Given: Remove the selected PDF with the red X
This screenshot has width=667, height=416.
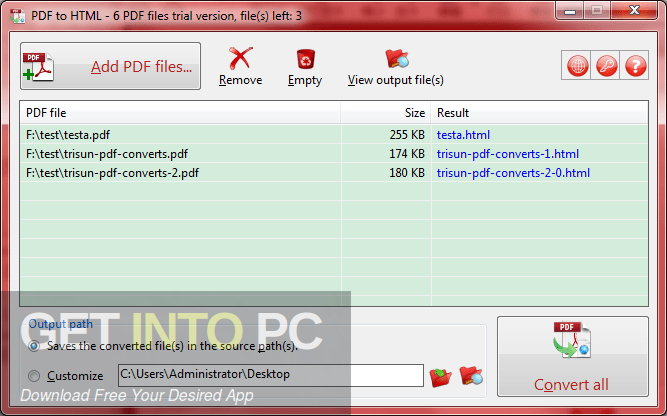Looking at the screenshot, I should click(x=240, y=67).
